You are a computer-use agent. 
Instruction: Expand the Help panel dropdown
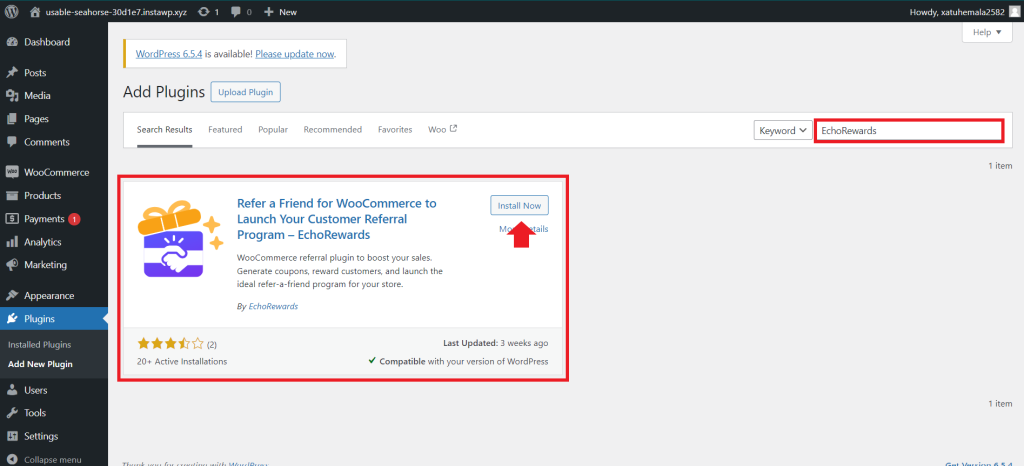coord(987,32)
